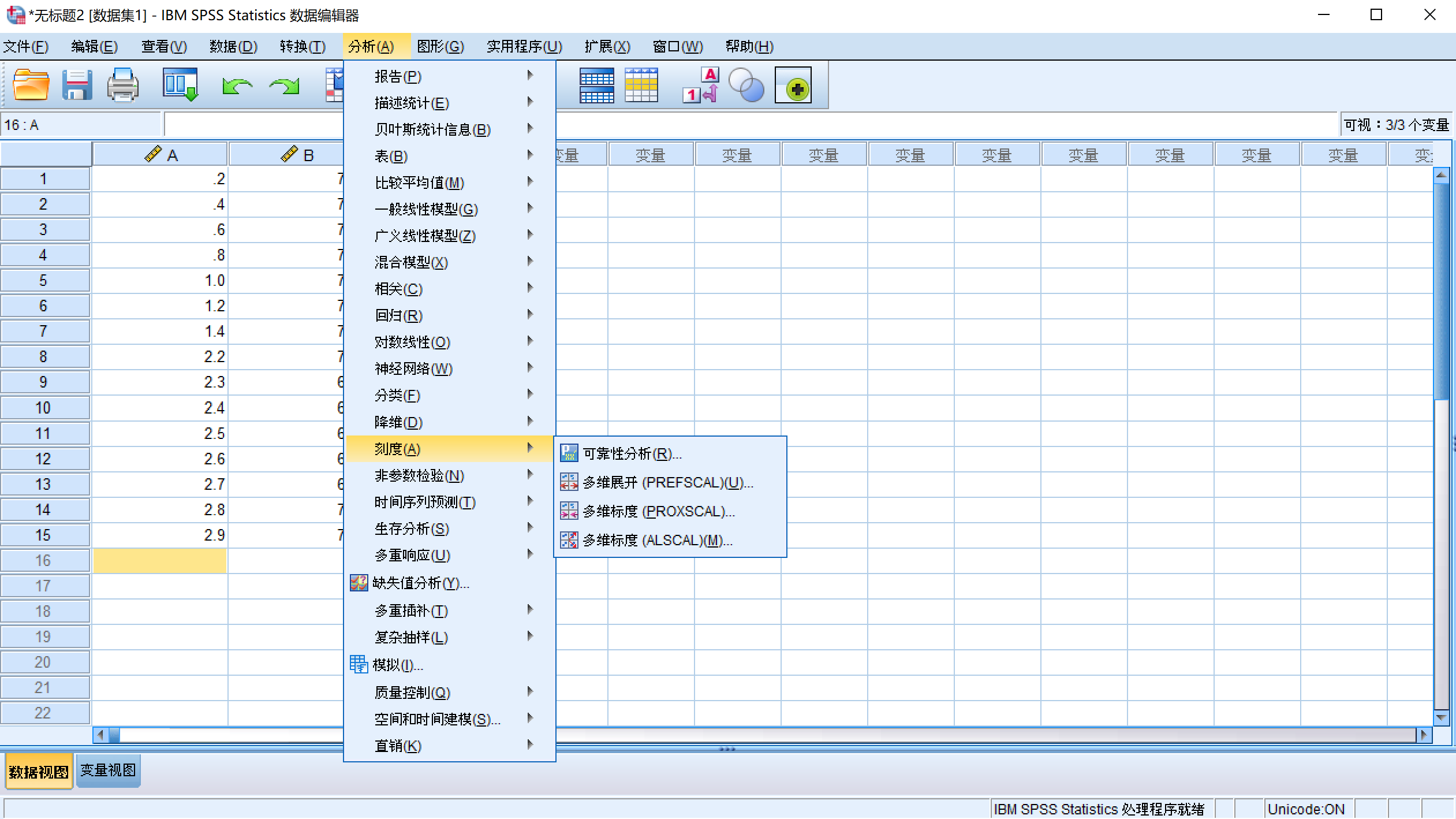Switch to the 变量视图 tab
The width and height of the screenshot is (1456, 819).
[x=107, y=770]
